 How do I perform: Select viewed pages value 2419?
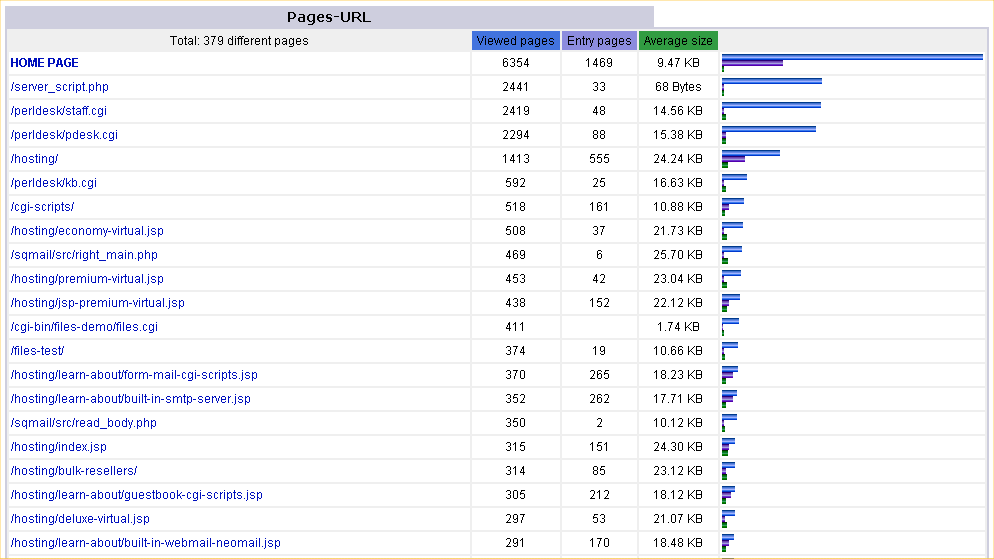pyautogui.click(x=515, y=111)
